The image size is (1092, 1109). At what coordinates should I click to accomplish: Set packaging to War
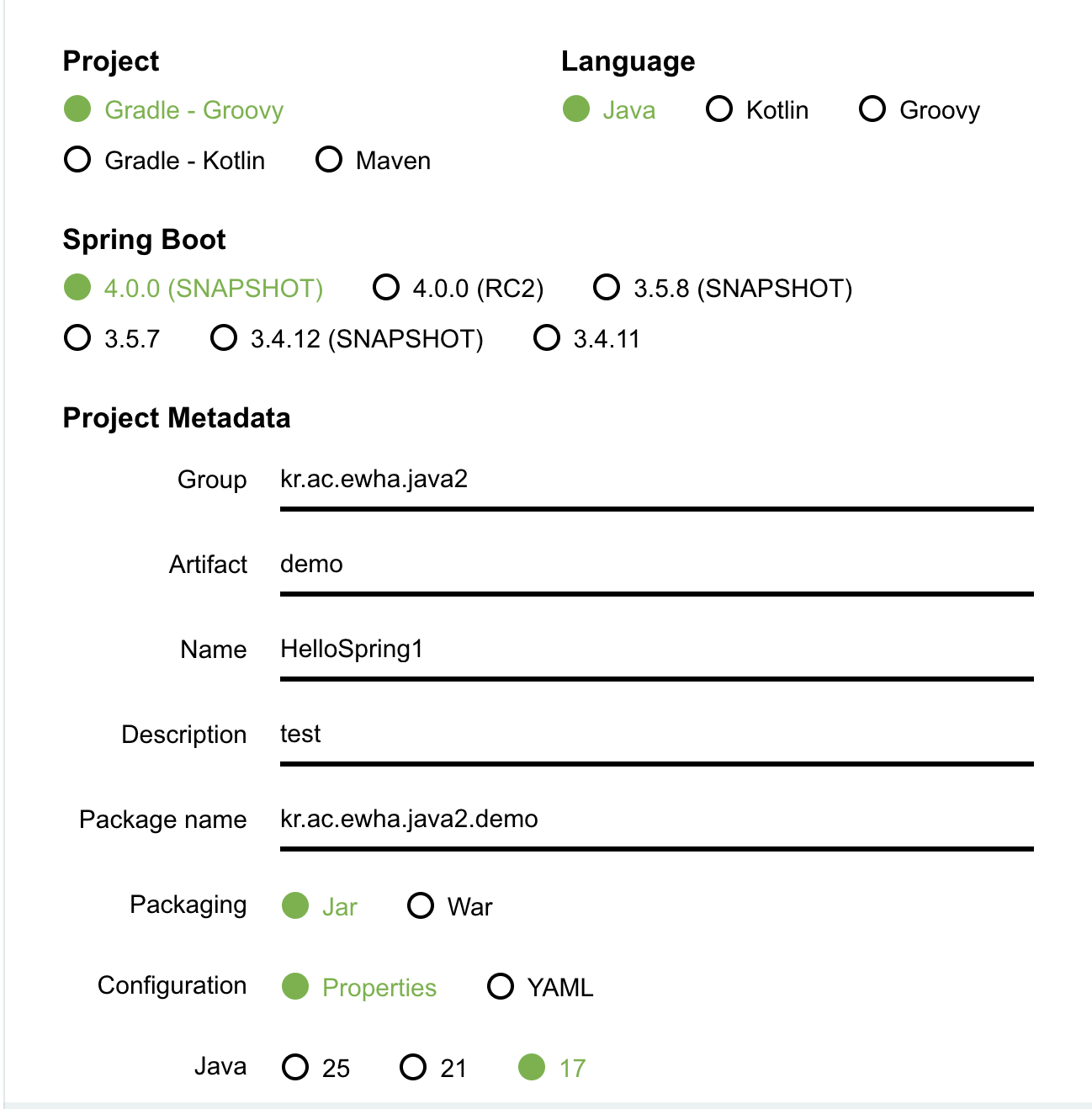pyautogui.click(x=421, y=906)
